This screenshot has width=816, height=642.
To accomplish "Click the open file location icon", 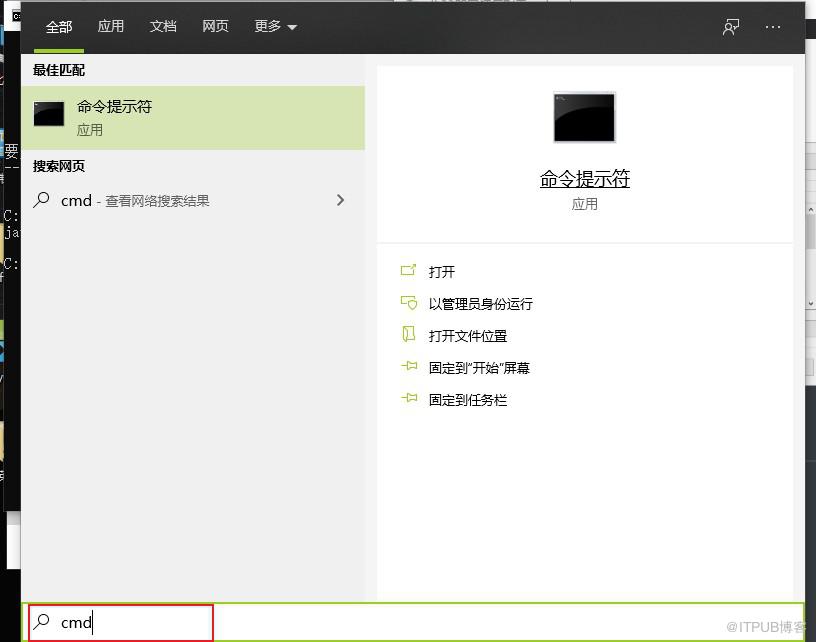I will coord(409,334).
